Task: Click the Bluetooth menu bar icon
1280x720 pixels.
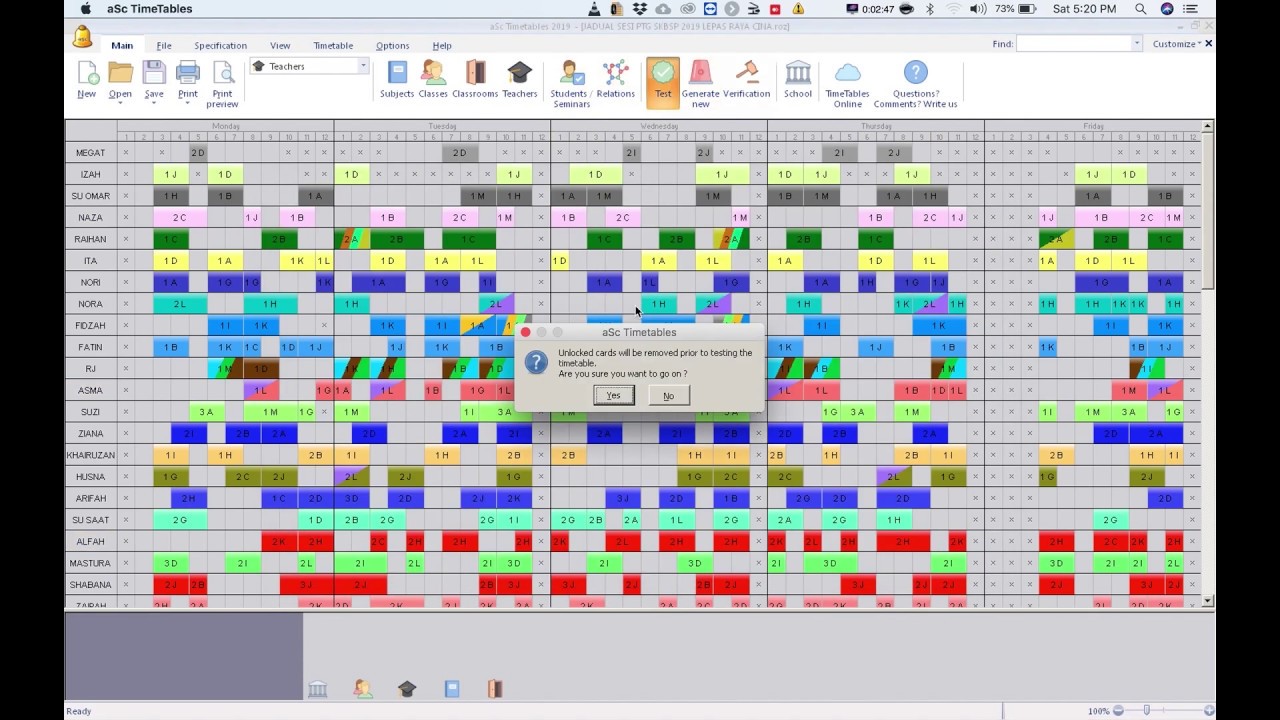Action: [929, 9]
